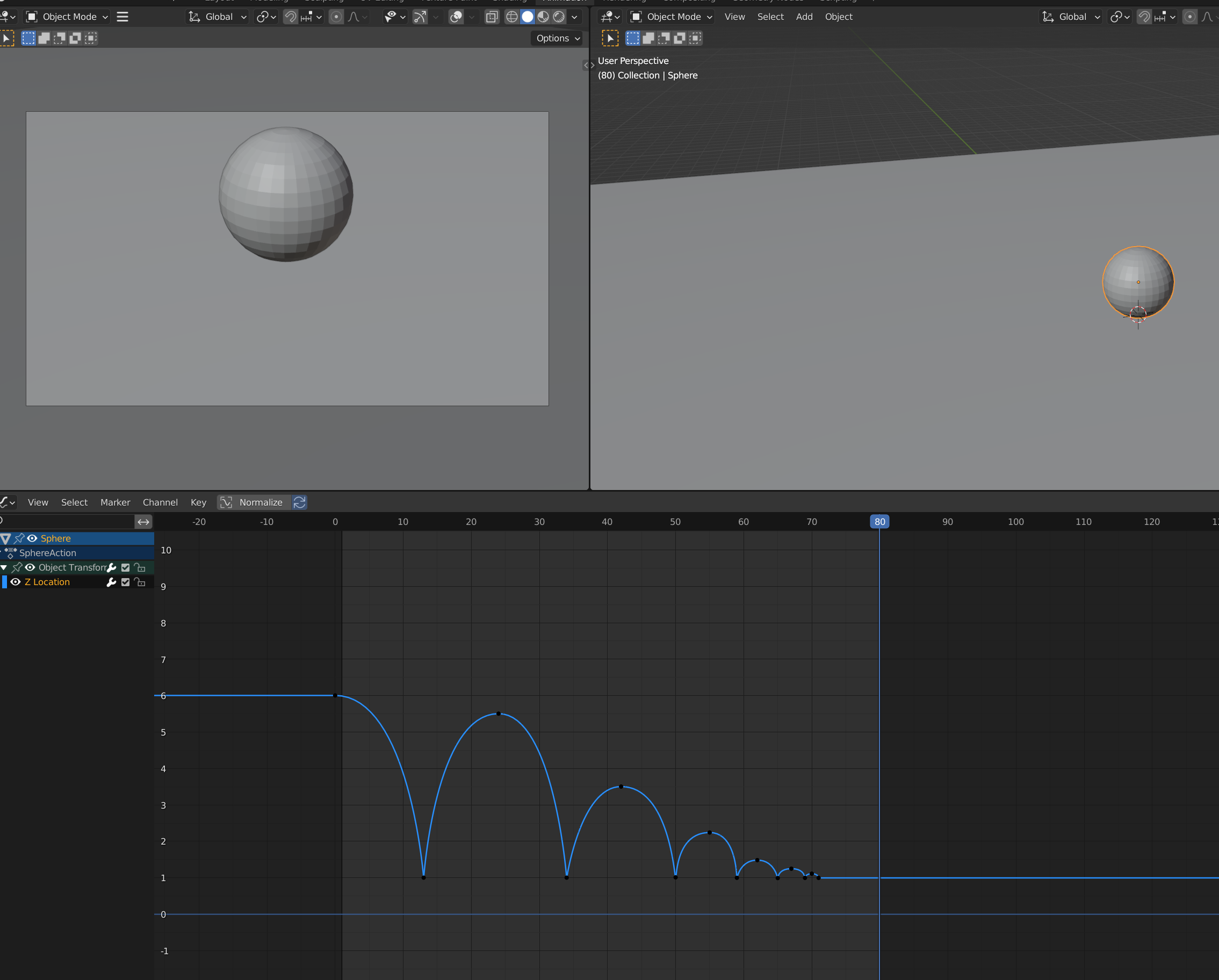Switch left viewport to wireframe shading
This screenshot has width=1219, height=980.
tap(511, 17)
